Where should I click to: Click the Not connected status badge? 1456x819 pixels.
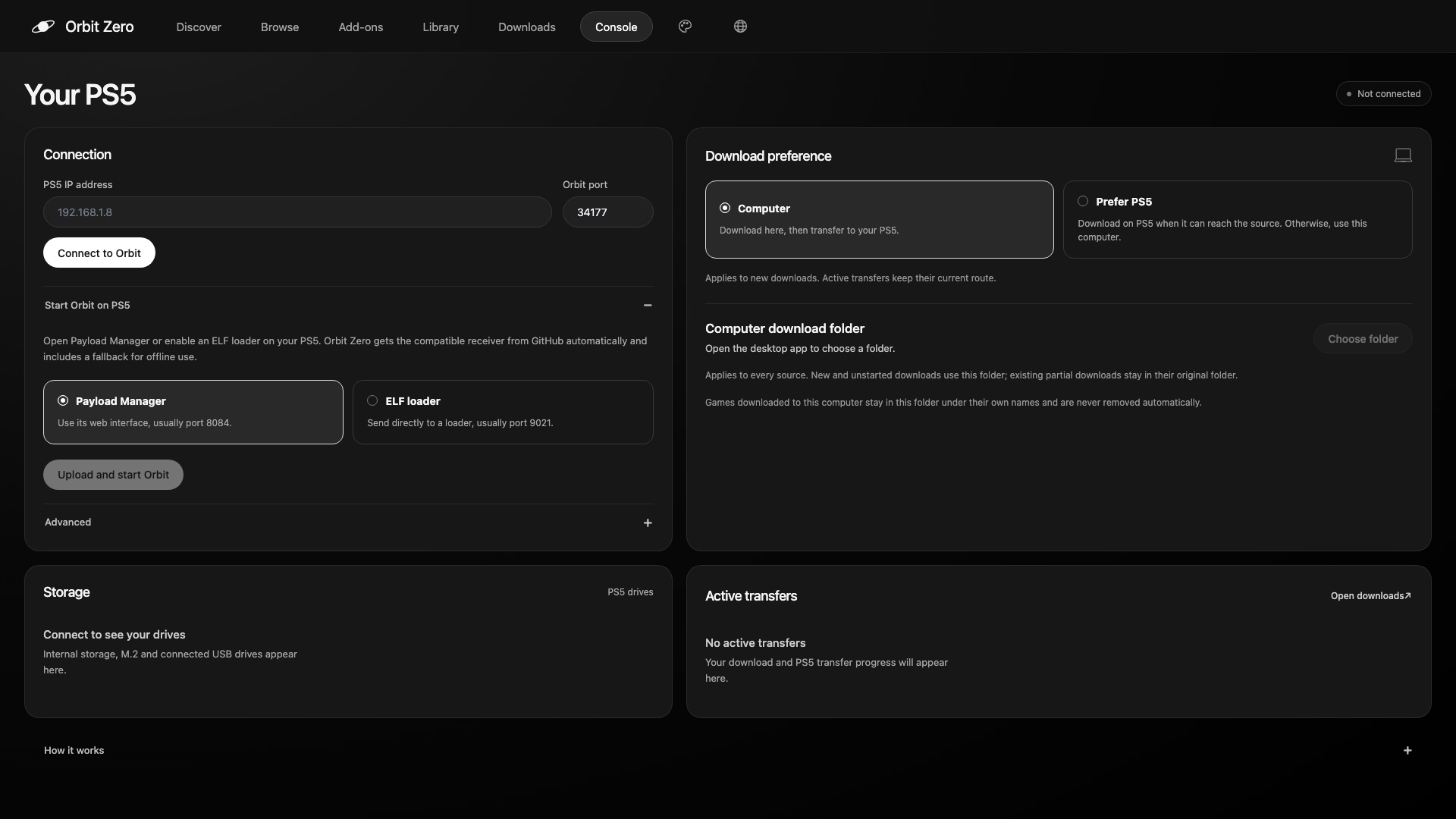[1384, 94]
